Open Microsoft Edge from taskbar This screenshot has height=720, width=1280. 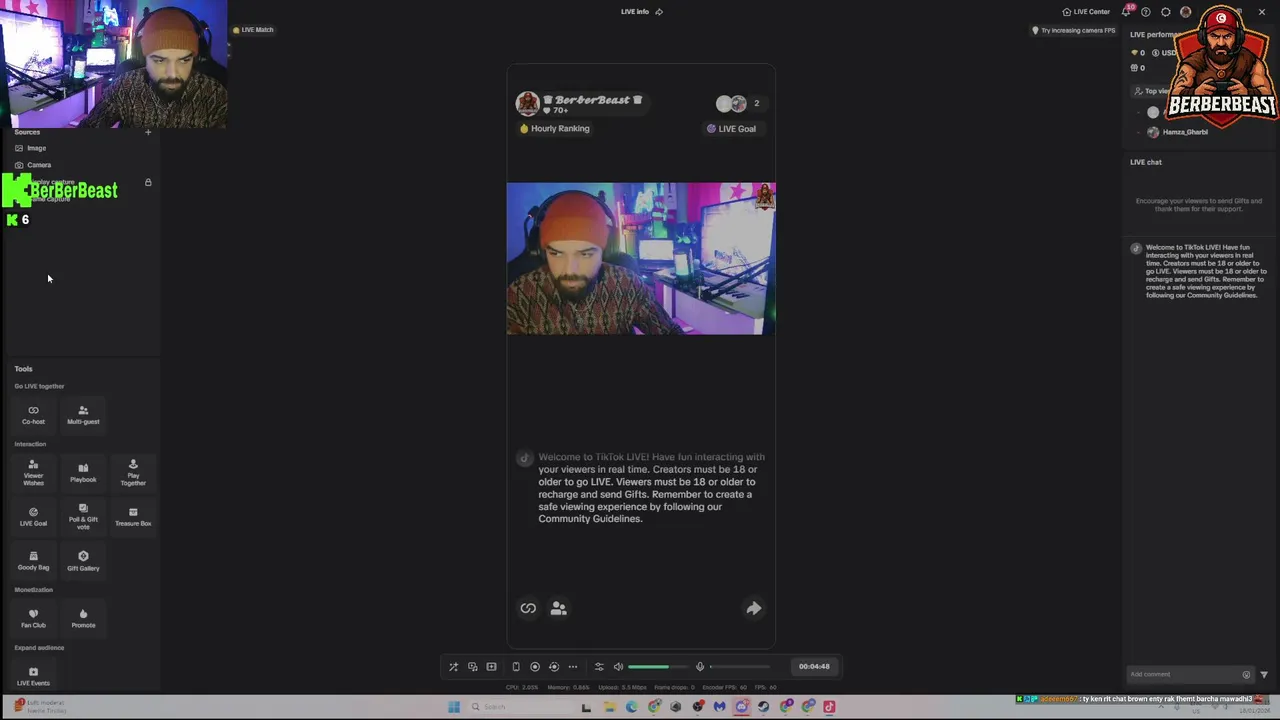coord(632,707)
